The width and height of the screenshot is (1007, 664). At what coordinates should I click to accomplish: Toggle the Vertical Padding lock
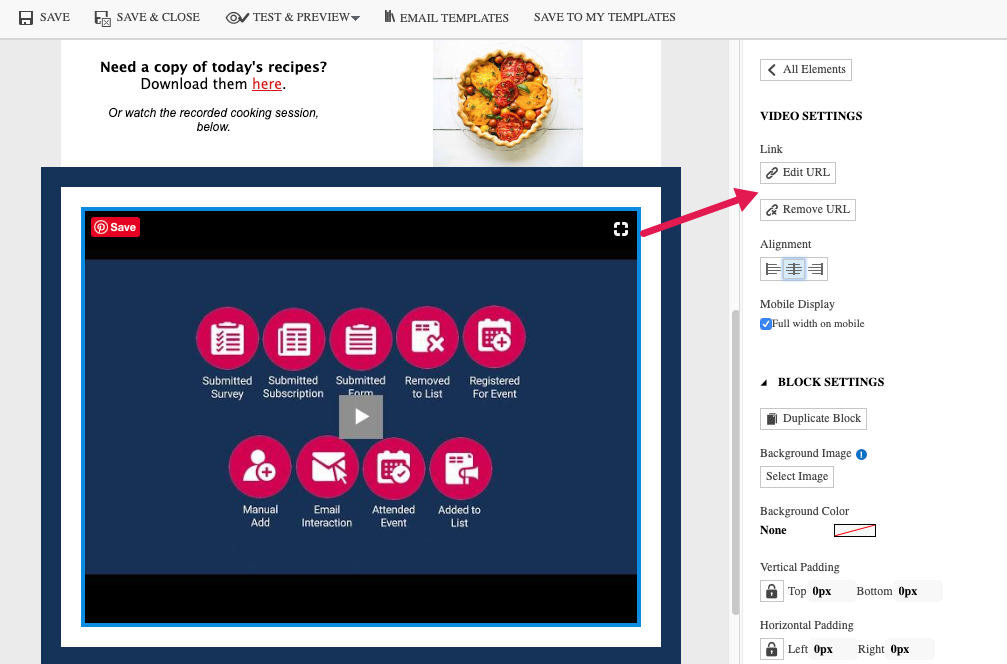[771, 591]
